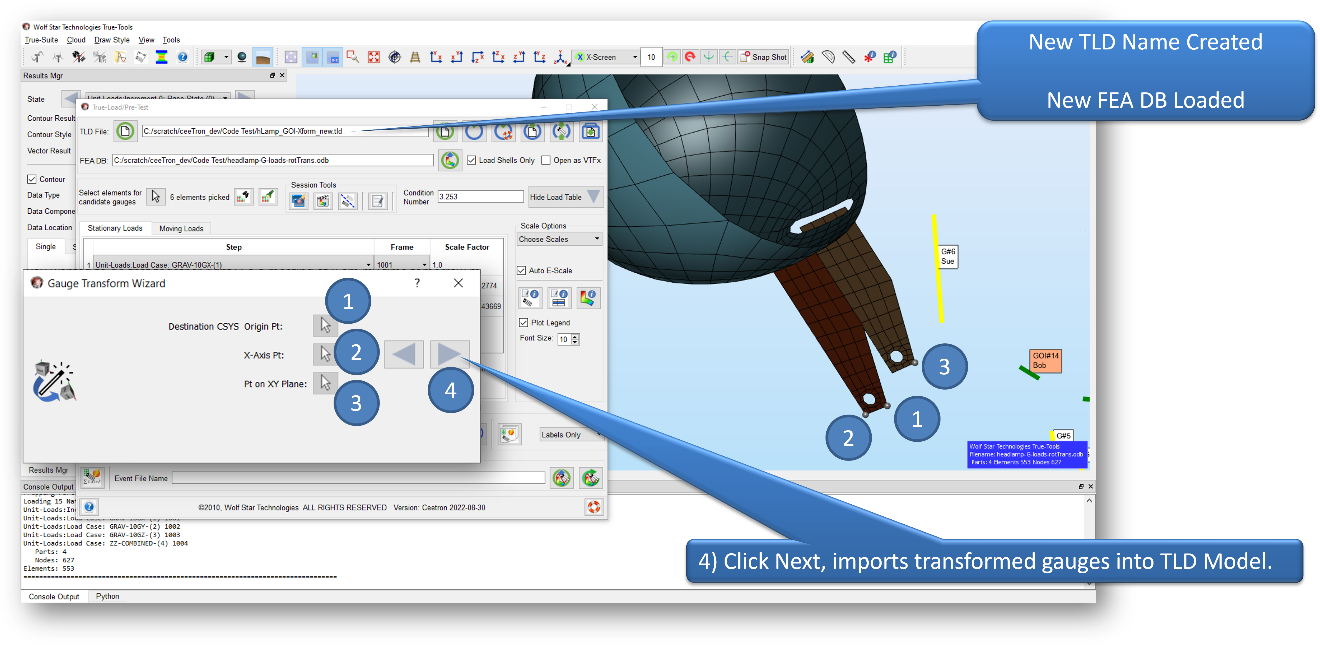Click previous State arrow in Results Mgr
Screen dimensions: 1320x645
[71, 98]
